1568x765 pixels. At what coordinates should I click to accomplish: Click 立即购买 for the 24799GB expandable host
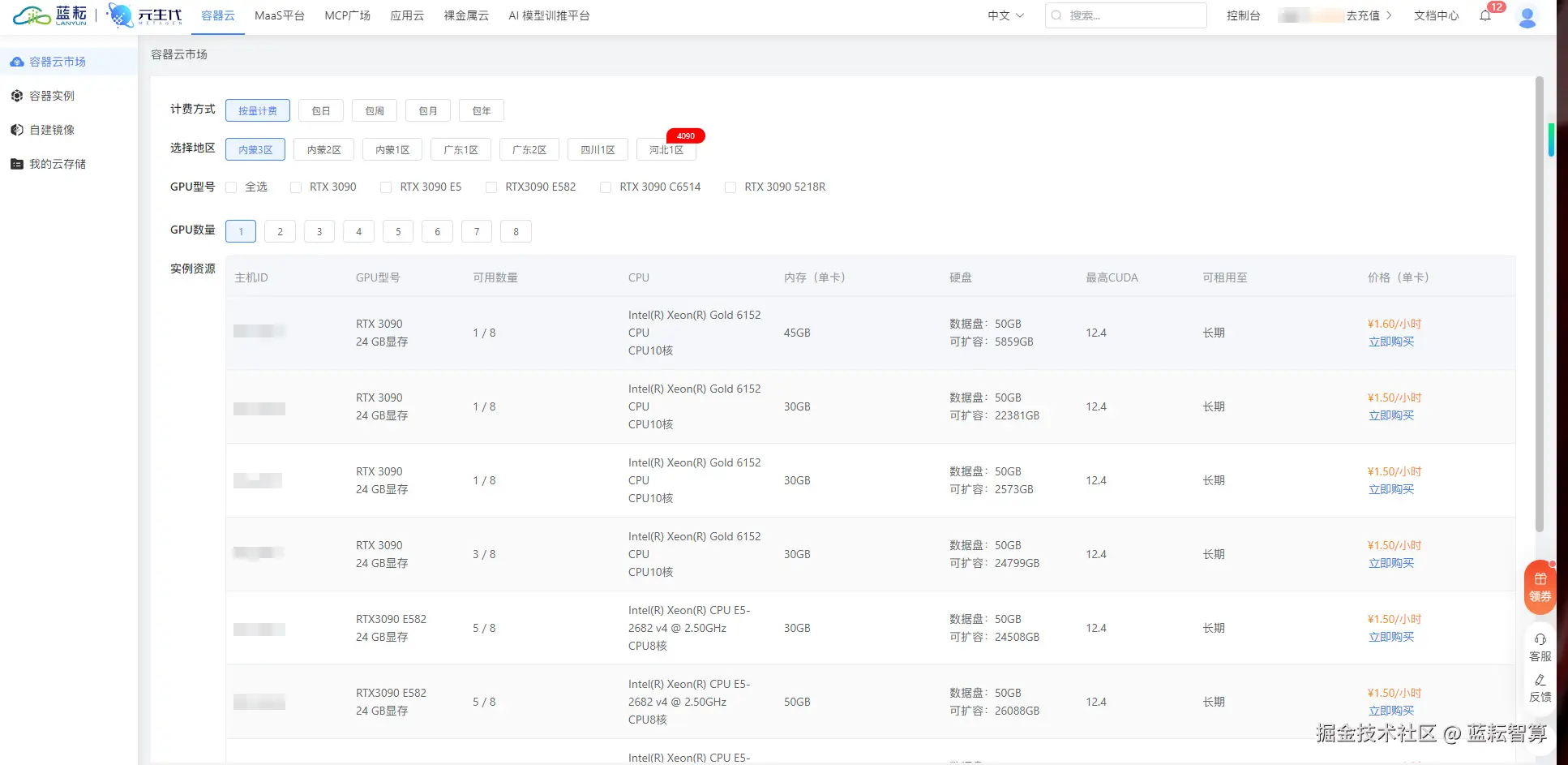pyautogui.click(x=1391, y=563)
